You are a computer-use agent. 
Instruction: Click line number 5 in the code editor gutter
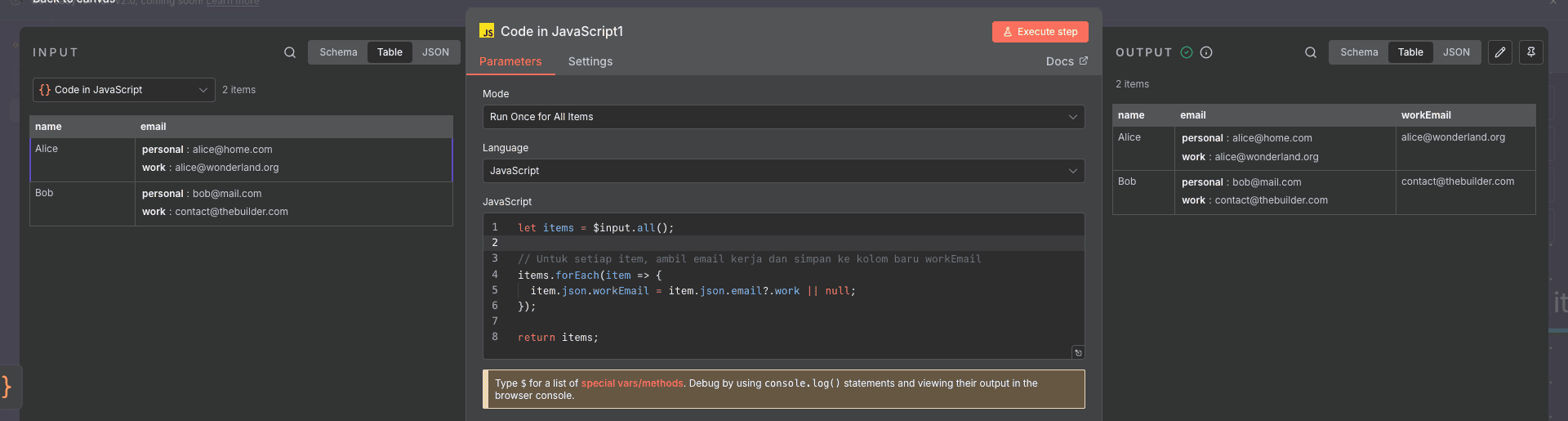[494, 290]
